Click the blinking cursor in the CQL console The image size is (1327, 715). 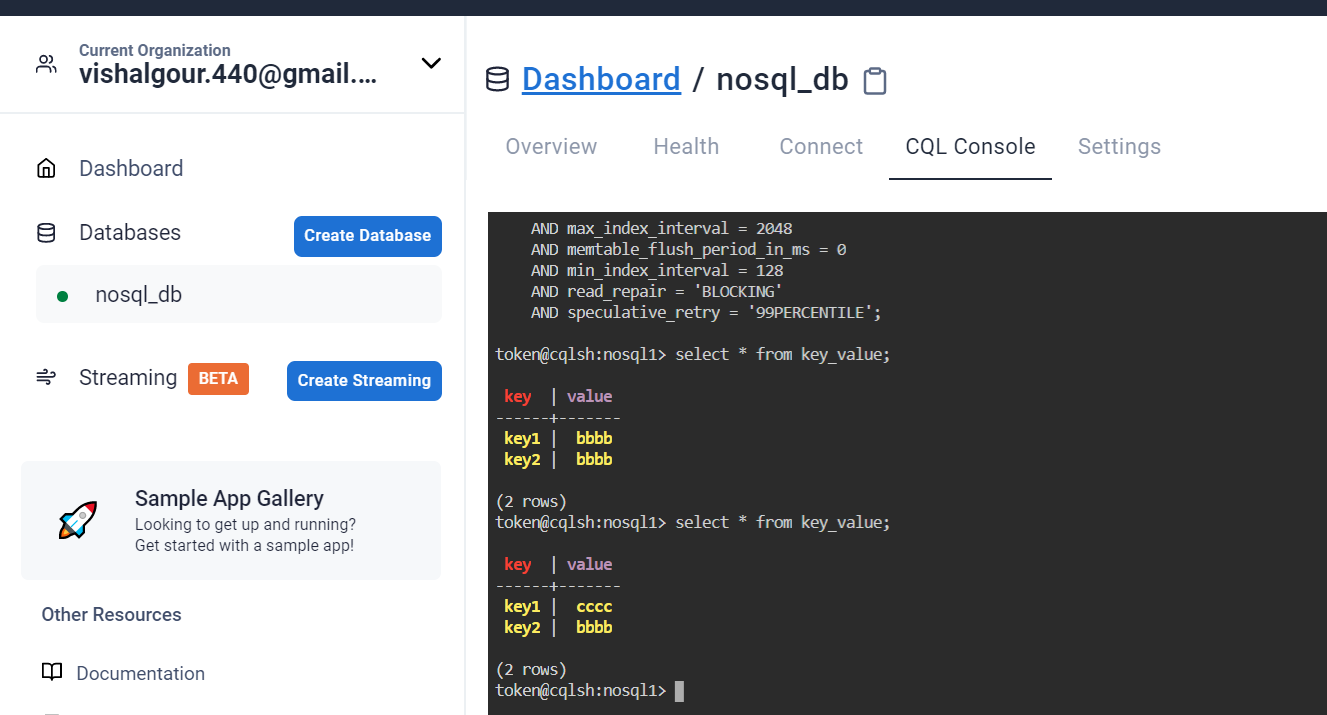point(679,690)
